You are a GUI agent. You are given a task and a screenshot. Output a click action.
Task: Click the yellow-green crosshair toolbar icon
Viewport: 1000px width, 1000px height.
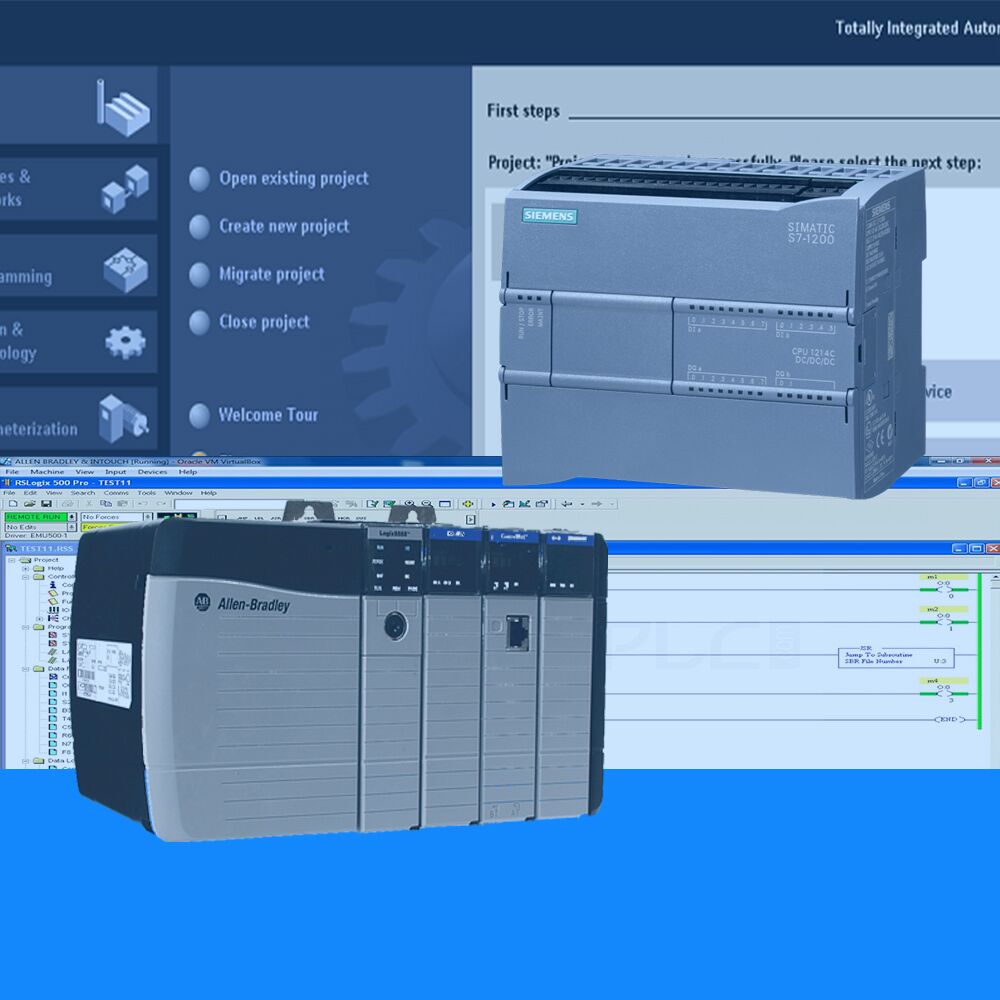[468, 504]
